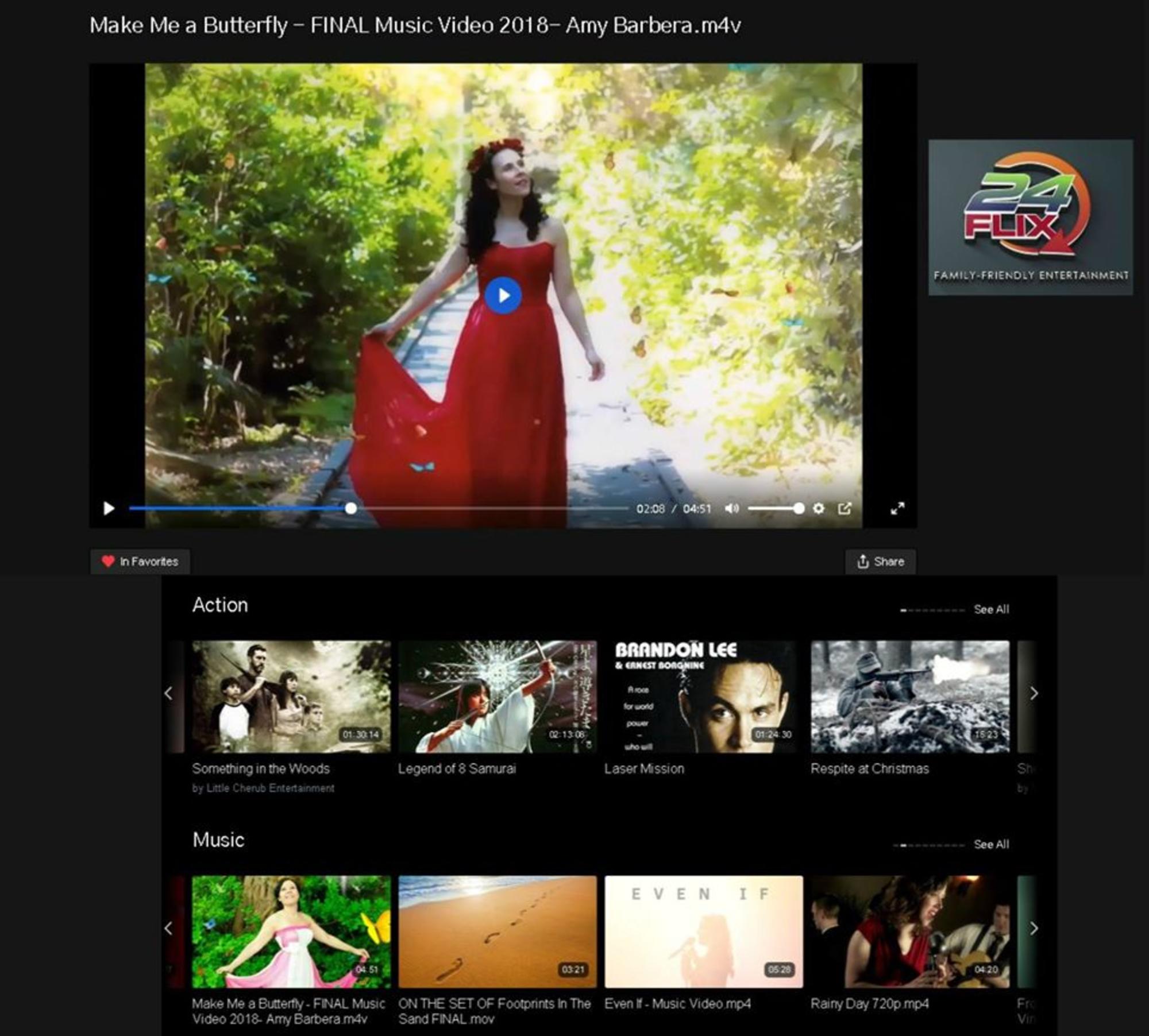Remove video from favorites via heart button

(140, 562)
